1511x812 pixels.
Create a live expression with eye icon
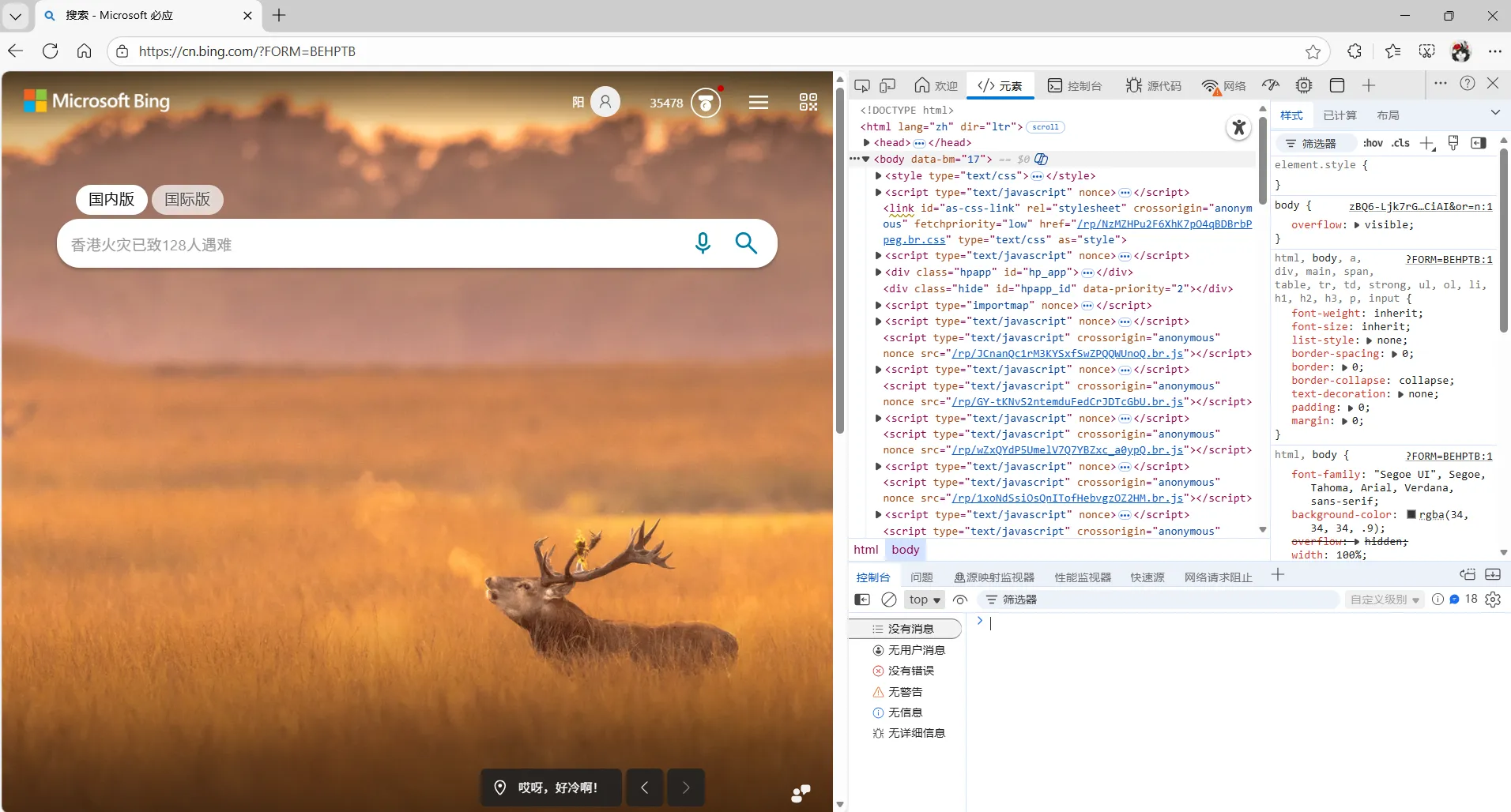click(960, 600)
